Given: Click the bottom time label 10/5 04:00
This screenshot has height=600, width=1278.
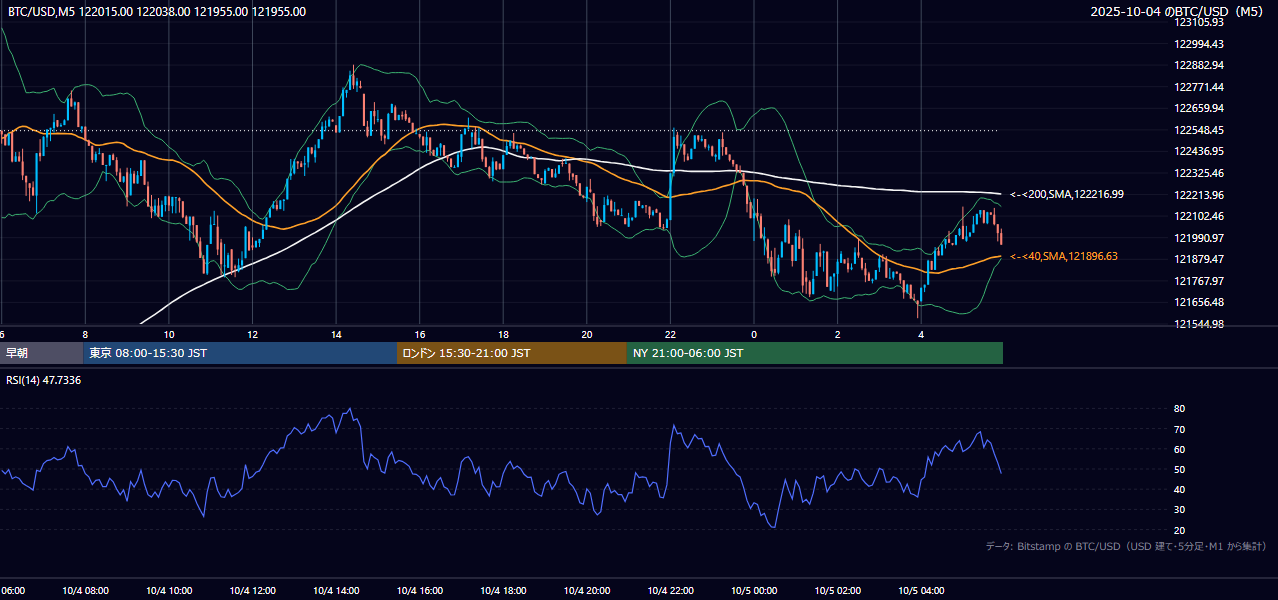Looking at the screenshot, I should (922, 591).
